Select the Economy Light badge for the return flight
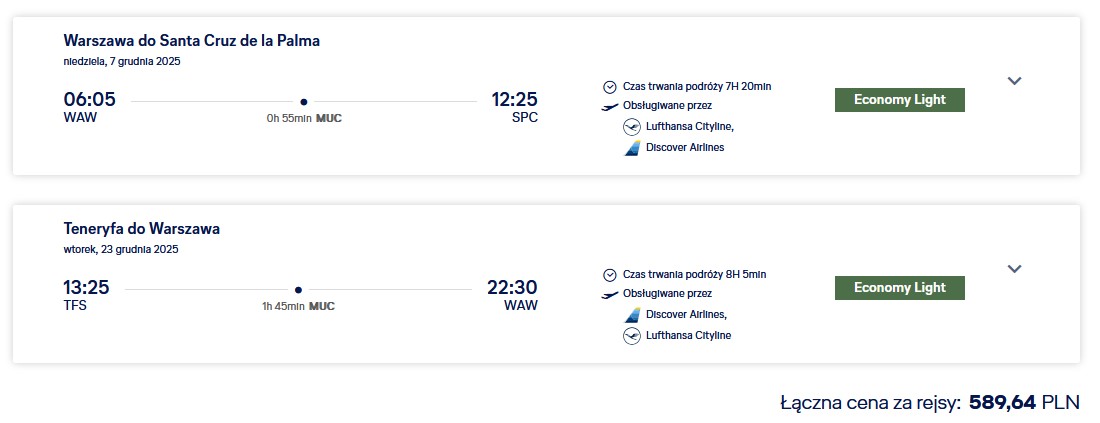This screenshot has width=1100, height=423. tap(899, 288)
